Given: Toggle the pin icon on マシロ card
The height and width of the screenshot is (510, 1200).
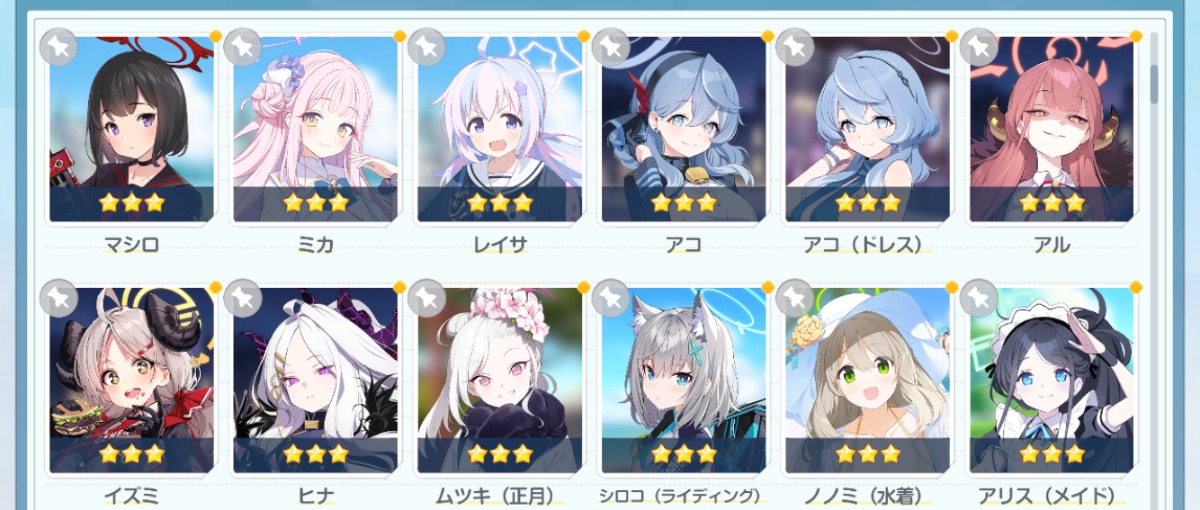Looking at the screenshot, I should point(58,47).
